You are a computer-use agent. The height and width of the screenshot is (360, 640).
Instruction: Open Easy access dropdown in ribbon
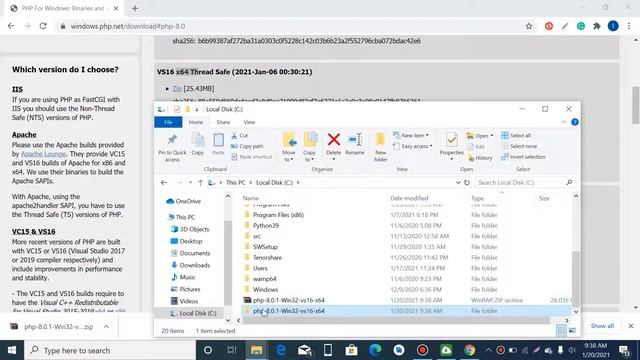pyautogui.click(x=412, y=146)
